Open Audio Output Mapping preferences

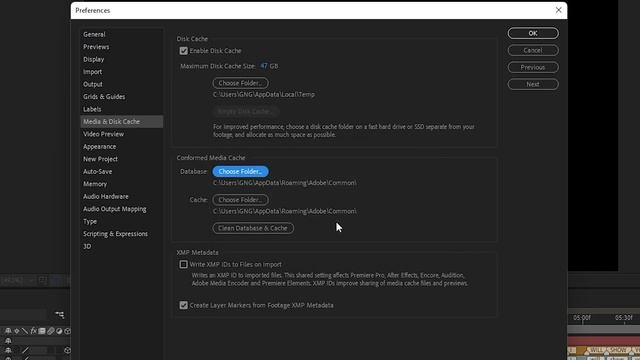point(115,209)
